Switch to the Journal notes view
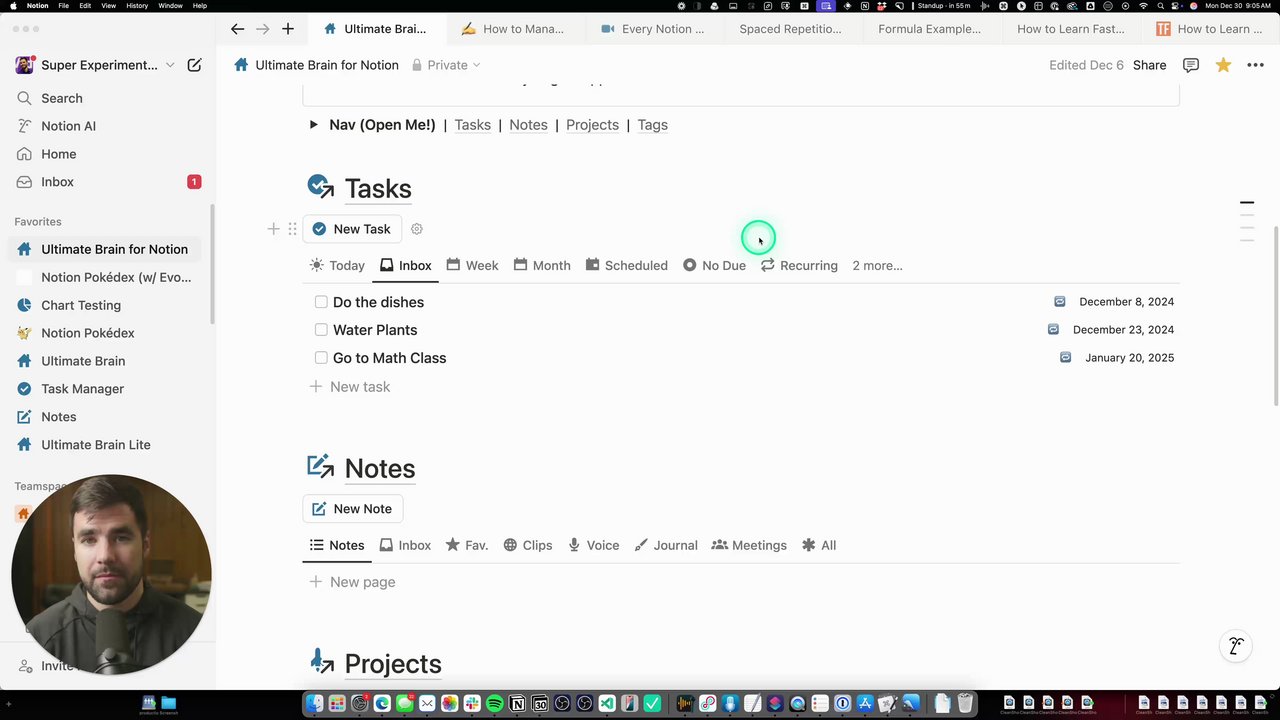 pos(666,545)
